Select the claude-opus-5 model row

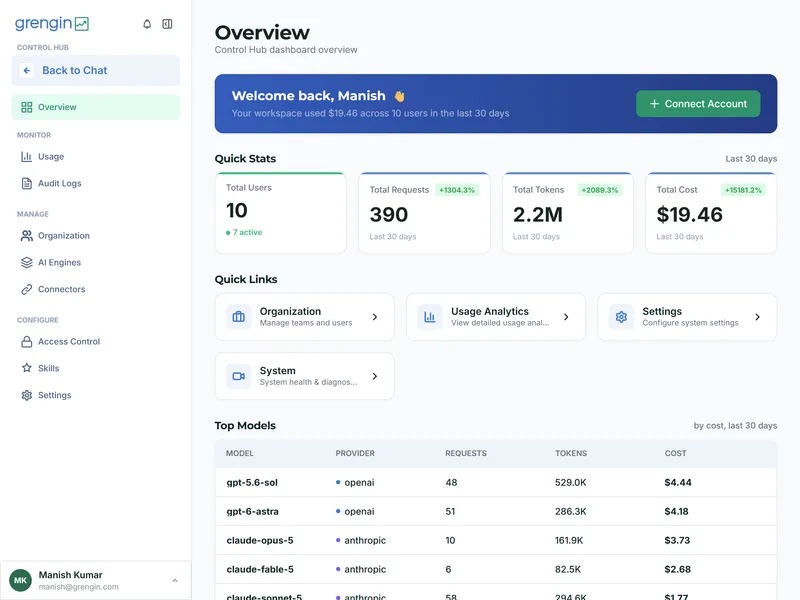496,540
